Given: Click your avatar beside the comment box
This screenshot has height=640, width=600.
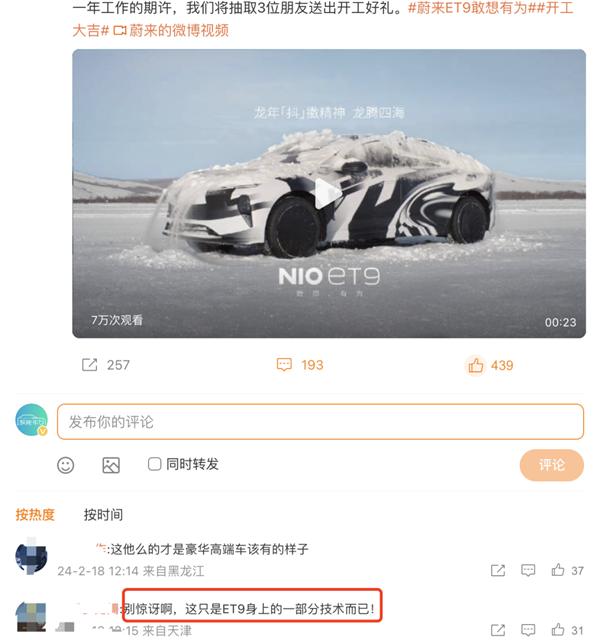Looking at the screenshot, I should [x=31, y=420].
